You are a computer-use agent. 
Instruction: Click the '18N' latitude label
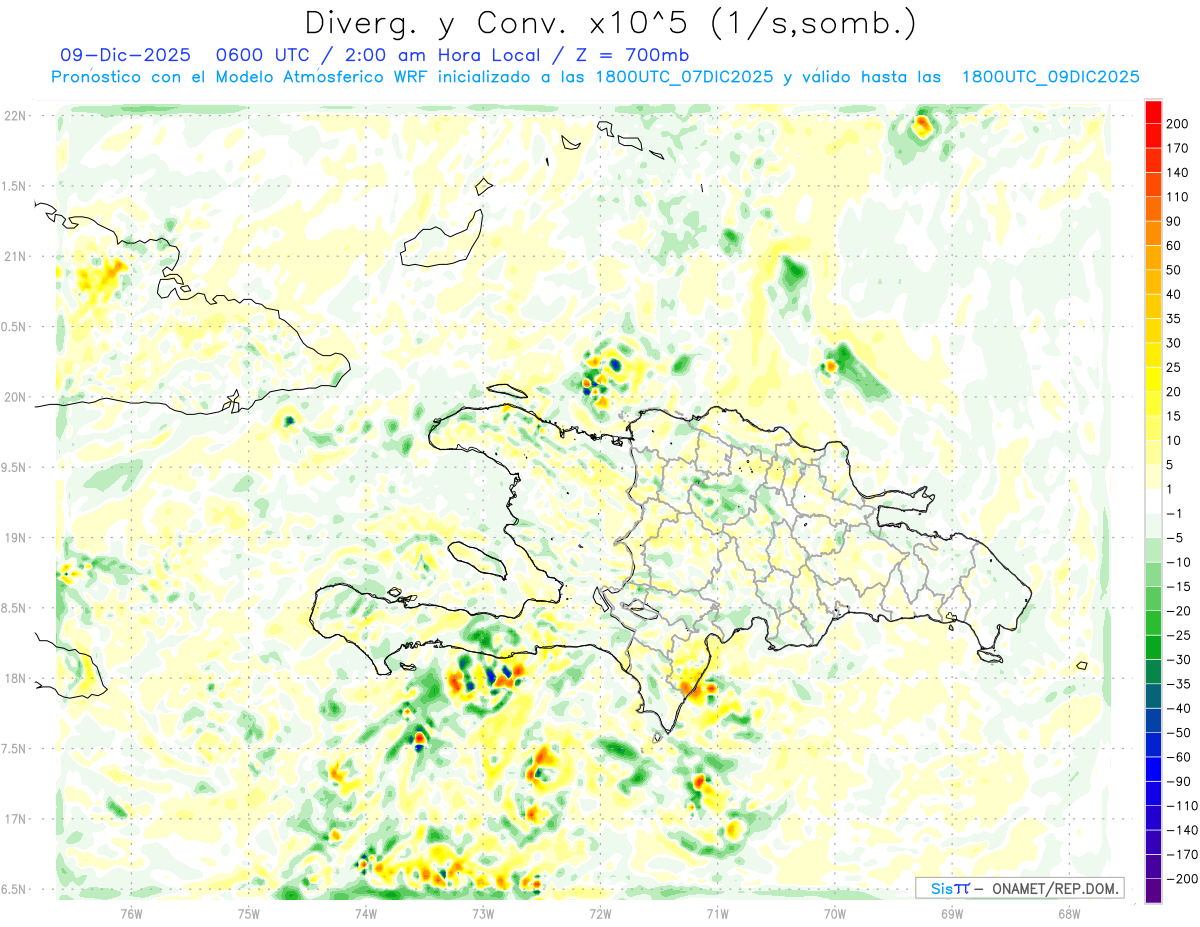(x=14, y=678)
